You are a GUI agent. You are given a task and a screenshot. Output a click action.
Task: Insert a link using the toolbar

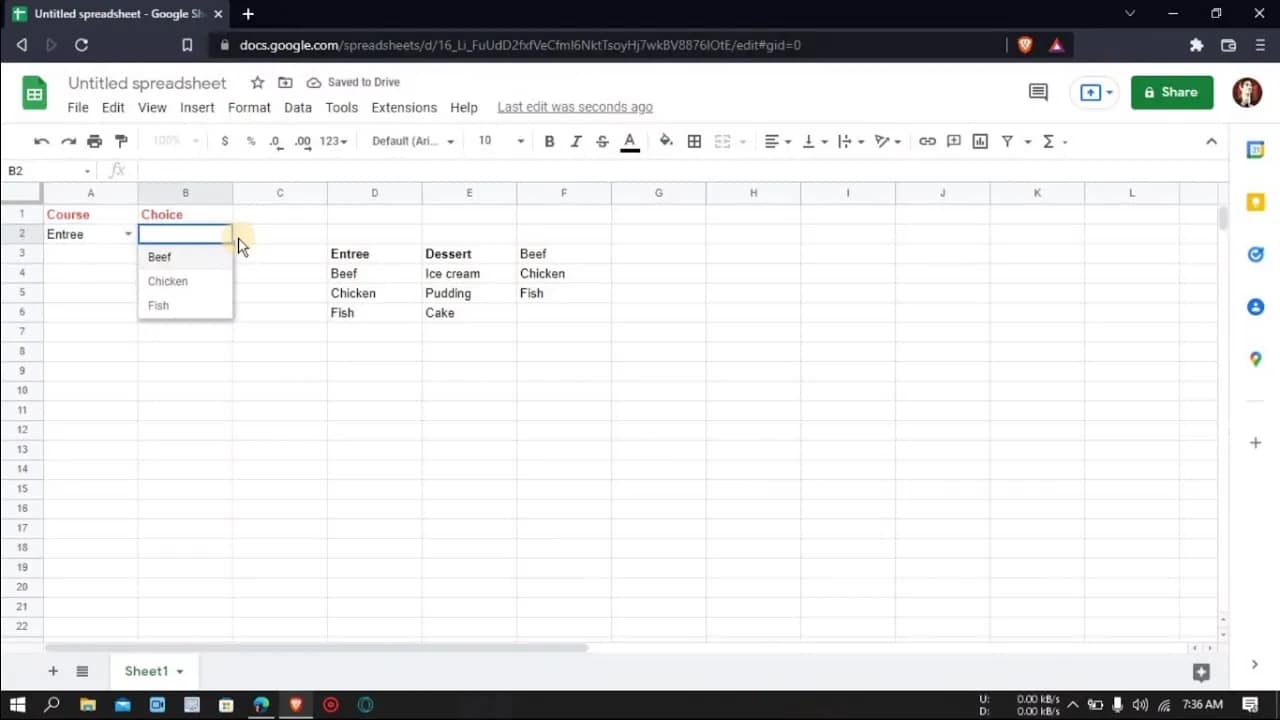pos(927,141)
